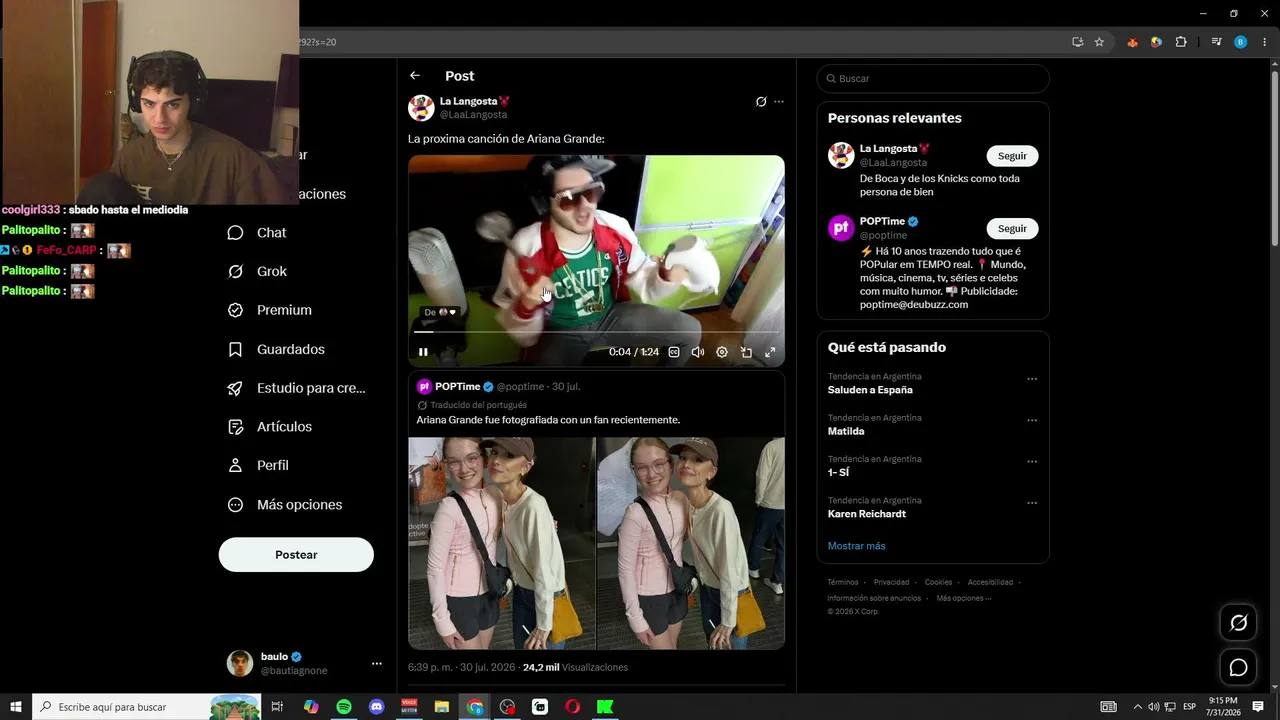Go to Perfil page
Viewport: 1280px width, 720px height.
[x=258, y=466]
